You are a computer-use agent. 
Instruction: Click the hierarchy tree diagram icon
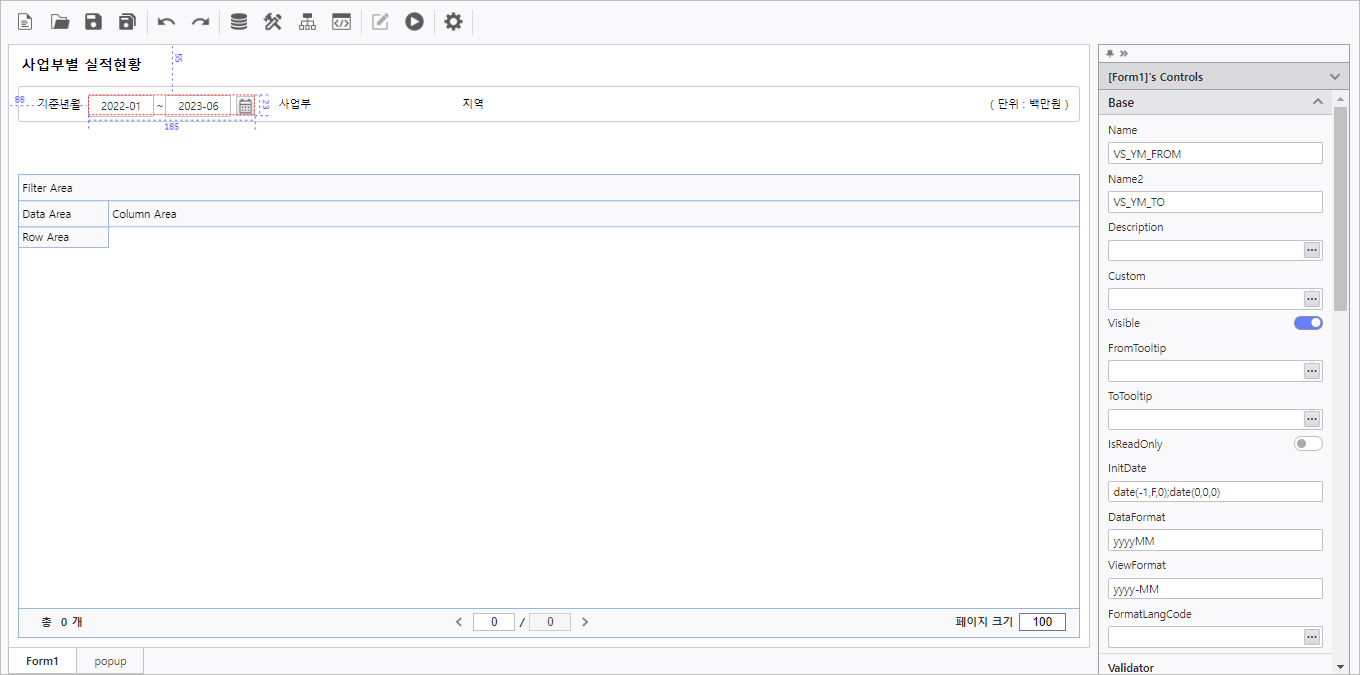307,22
